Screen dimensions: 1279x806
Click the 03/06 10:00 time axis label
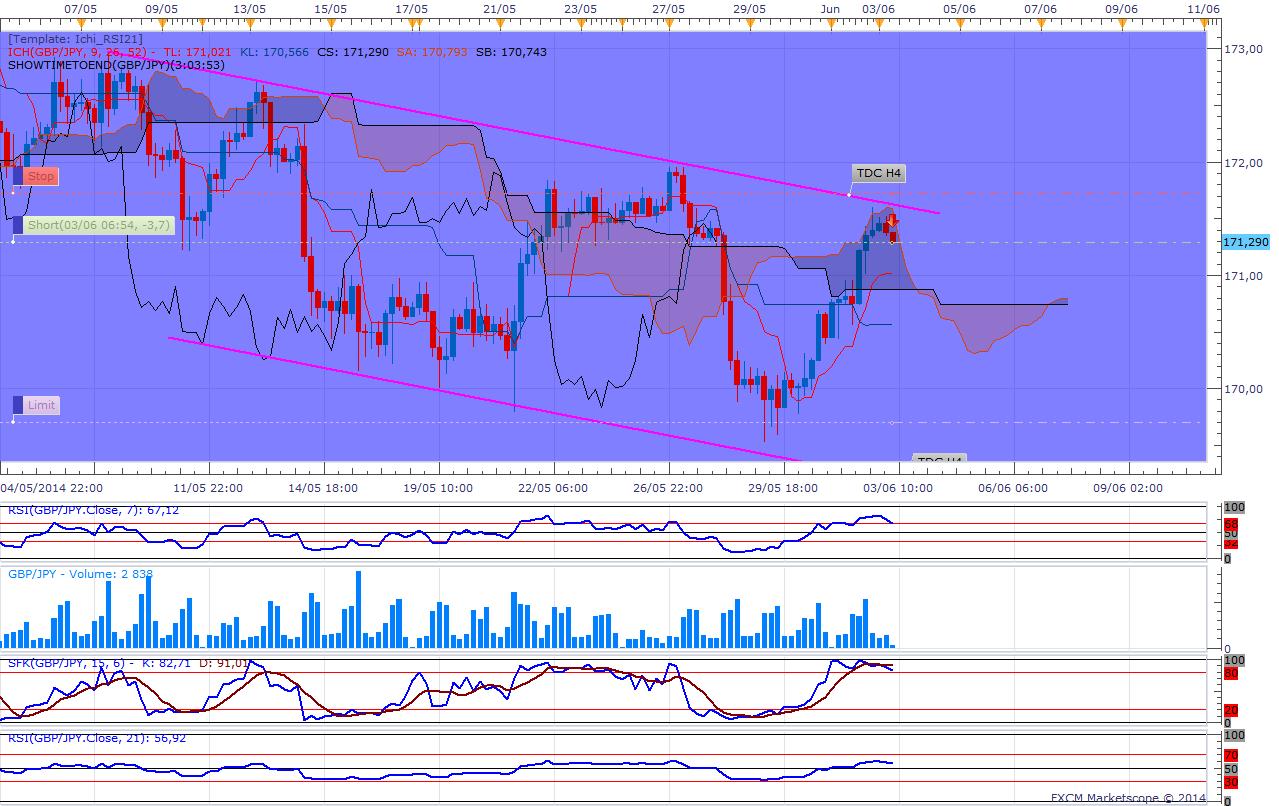[x=897, y=487]
